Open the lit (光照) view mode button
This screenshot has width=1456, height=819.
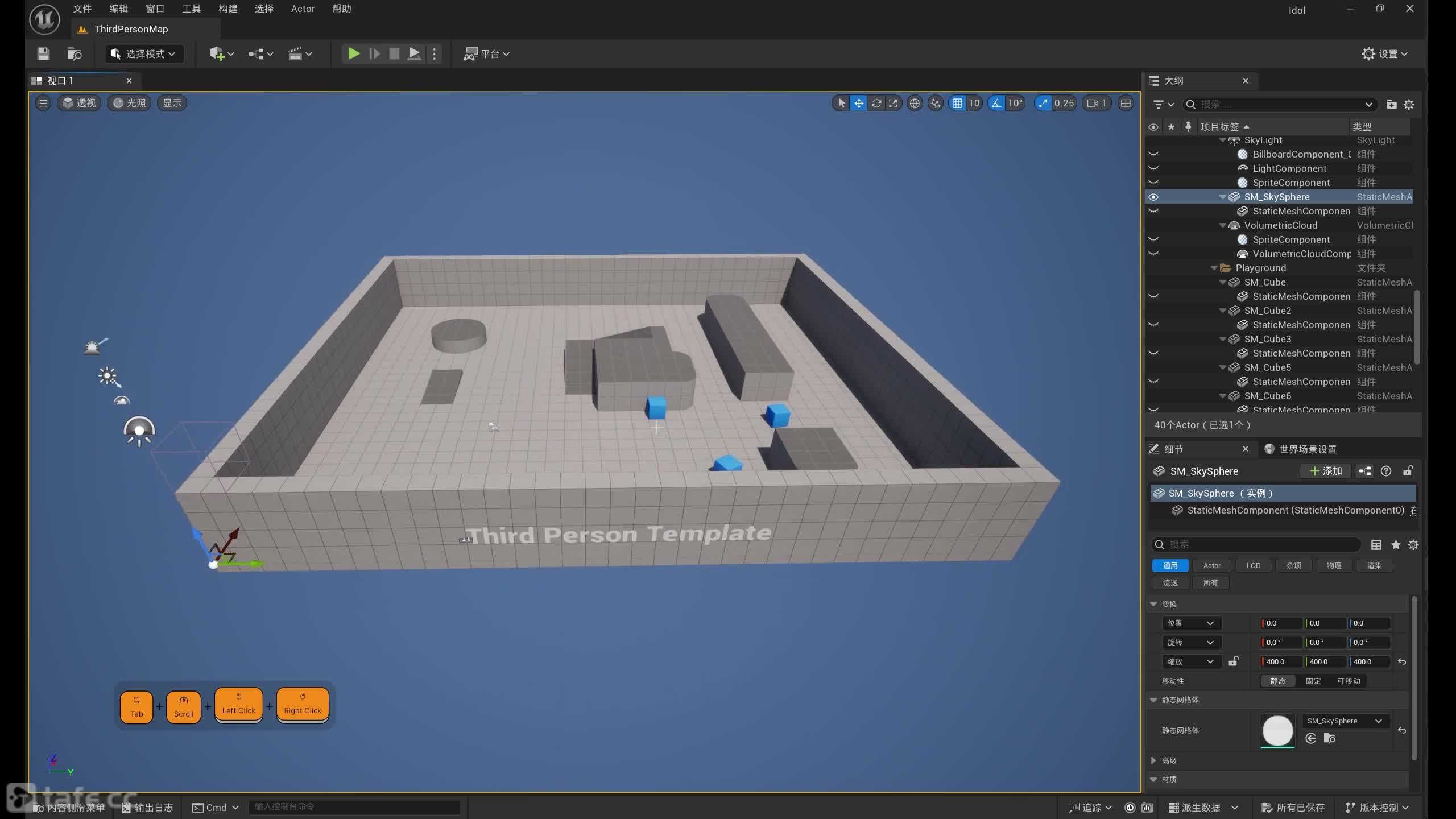tap(130, 103)
